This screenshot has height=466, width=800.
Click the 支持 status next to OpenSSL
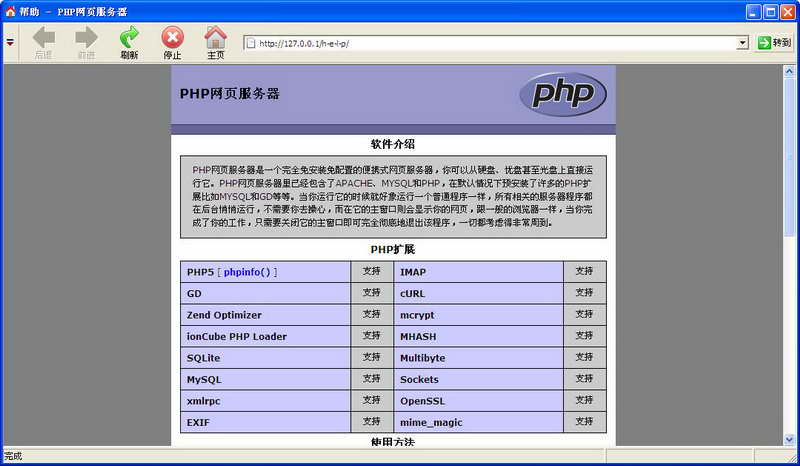click(585, 400)
